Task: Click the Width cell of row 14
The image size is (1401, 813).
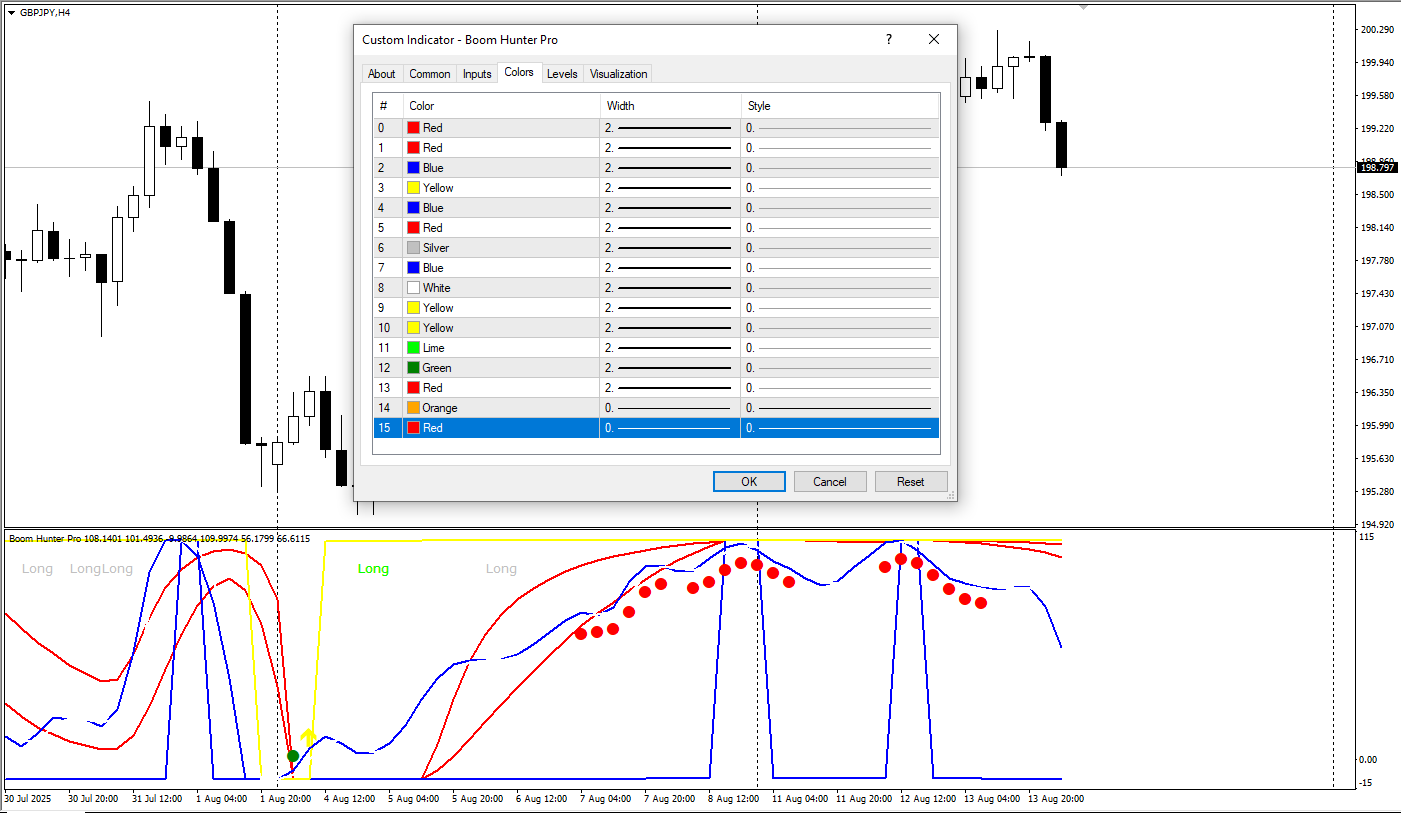Action: click(670, 408)
